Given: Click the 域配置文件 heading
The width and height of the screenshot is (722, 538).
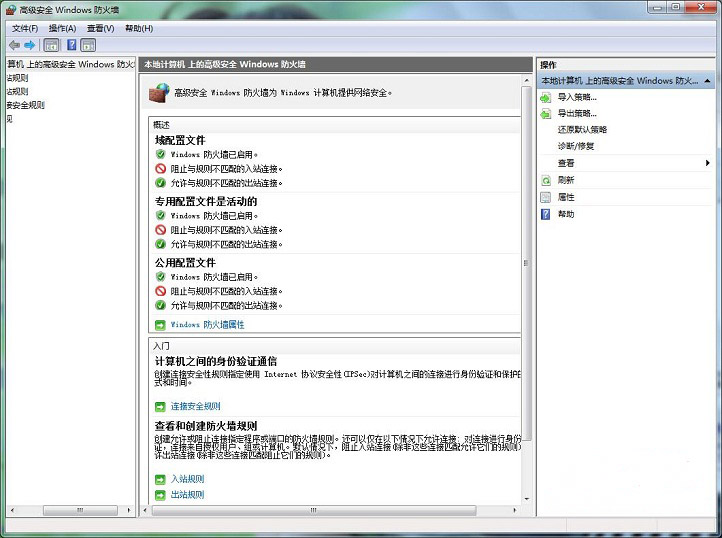Looking at the screenshot, I should [180, 140].
